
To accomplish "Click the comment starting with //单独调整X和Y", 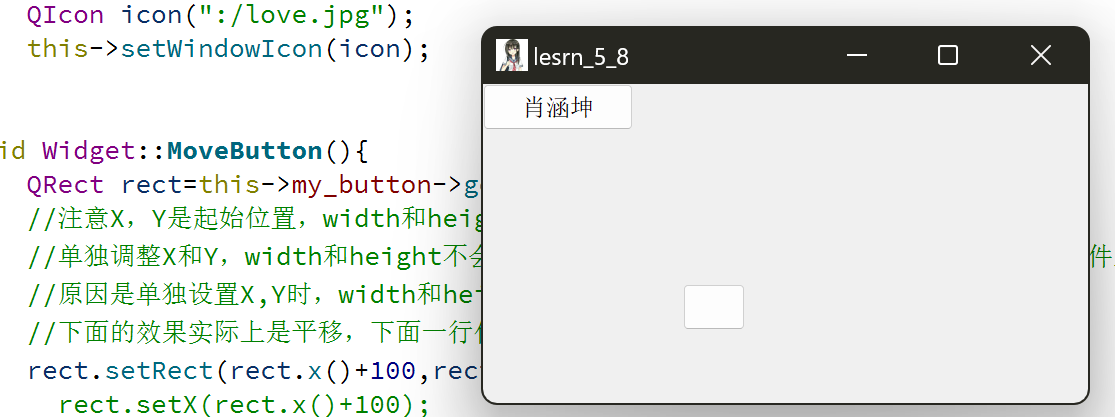I will click(255, 257).
